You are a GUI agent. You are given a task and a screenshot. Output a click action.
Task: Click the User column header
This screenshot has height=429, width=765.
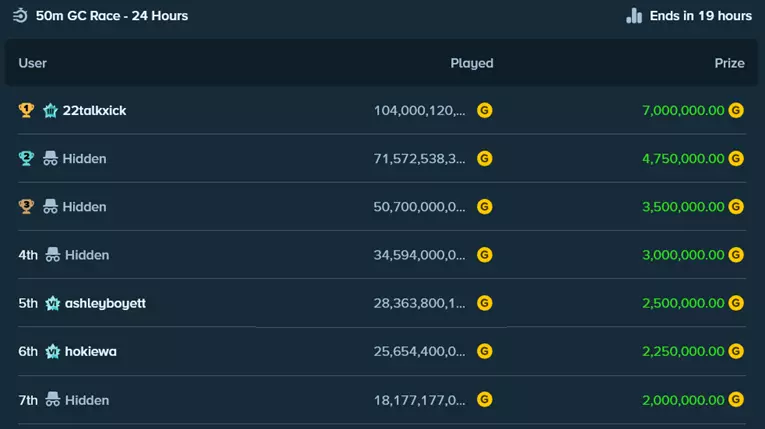click(33, 63)
